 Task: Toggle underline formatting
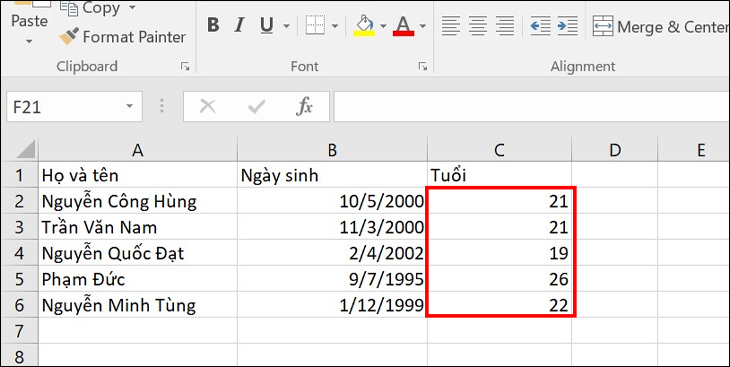tap(267, 25)
